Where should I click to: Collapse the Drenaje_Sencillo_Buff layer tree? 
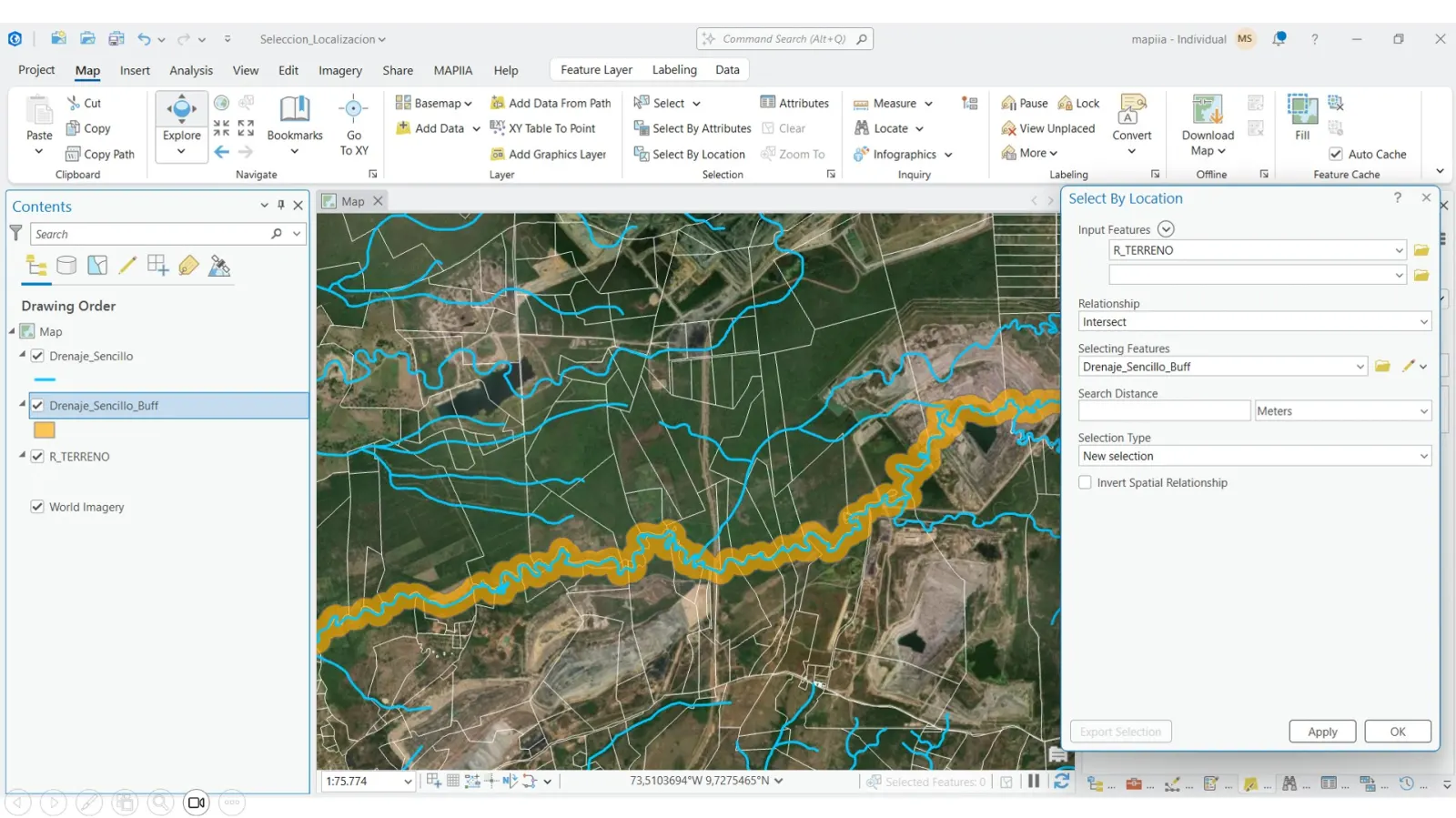22,404
